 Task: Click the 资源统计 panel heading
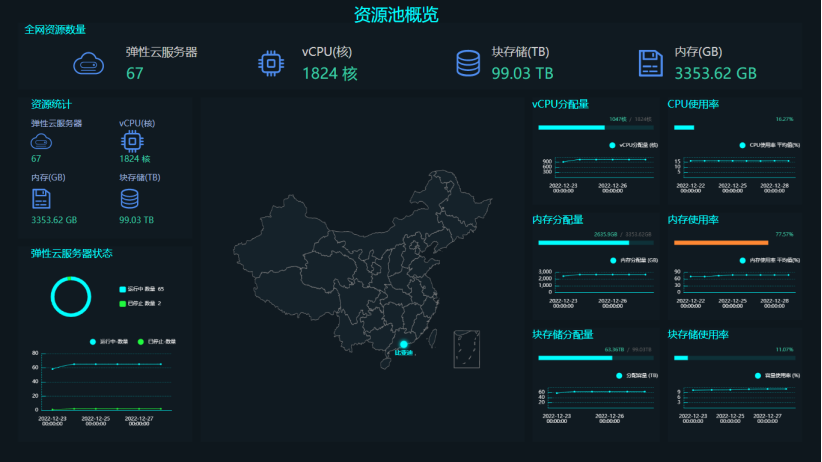(51, 104)
